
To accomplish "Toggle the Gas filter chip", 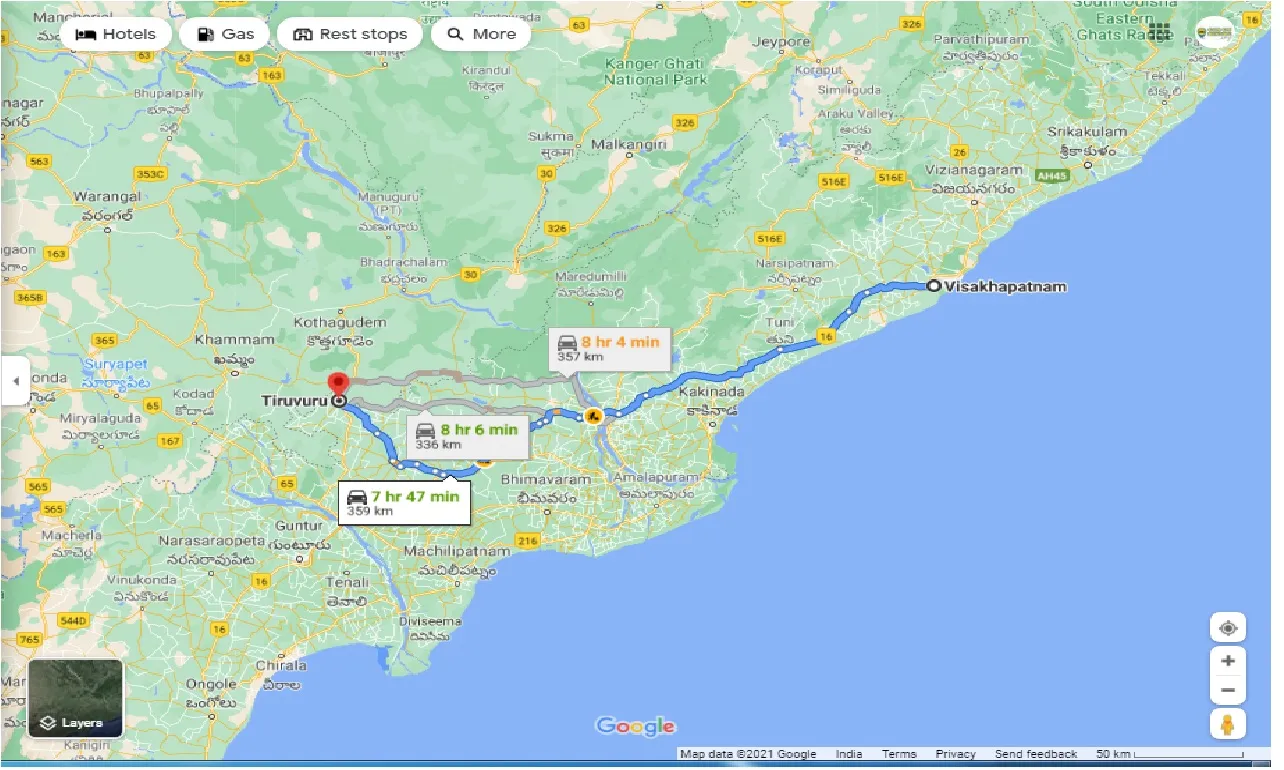I will 225,33.
